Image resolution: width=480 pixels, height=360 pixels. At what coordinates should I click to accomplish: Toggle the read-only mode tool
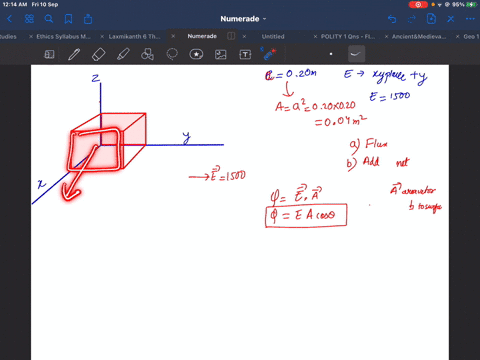coord(49,54)
